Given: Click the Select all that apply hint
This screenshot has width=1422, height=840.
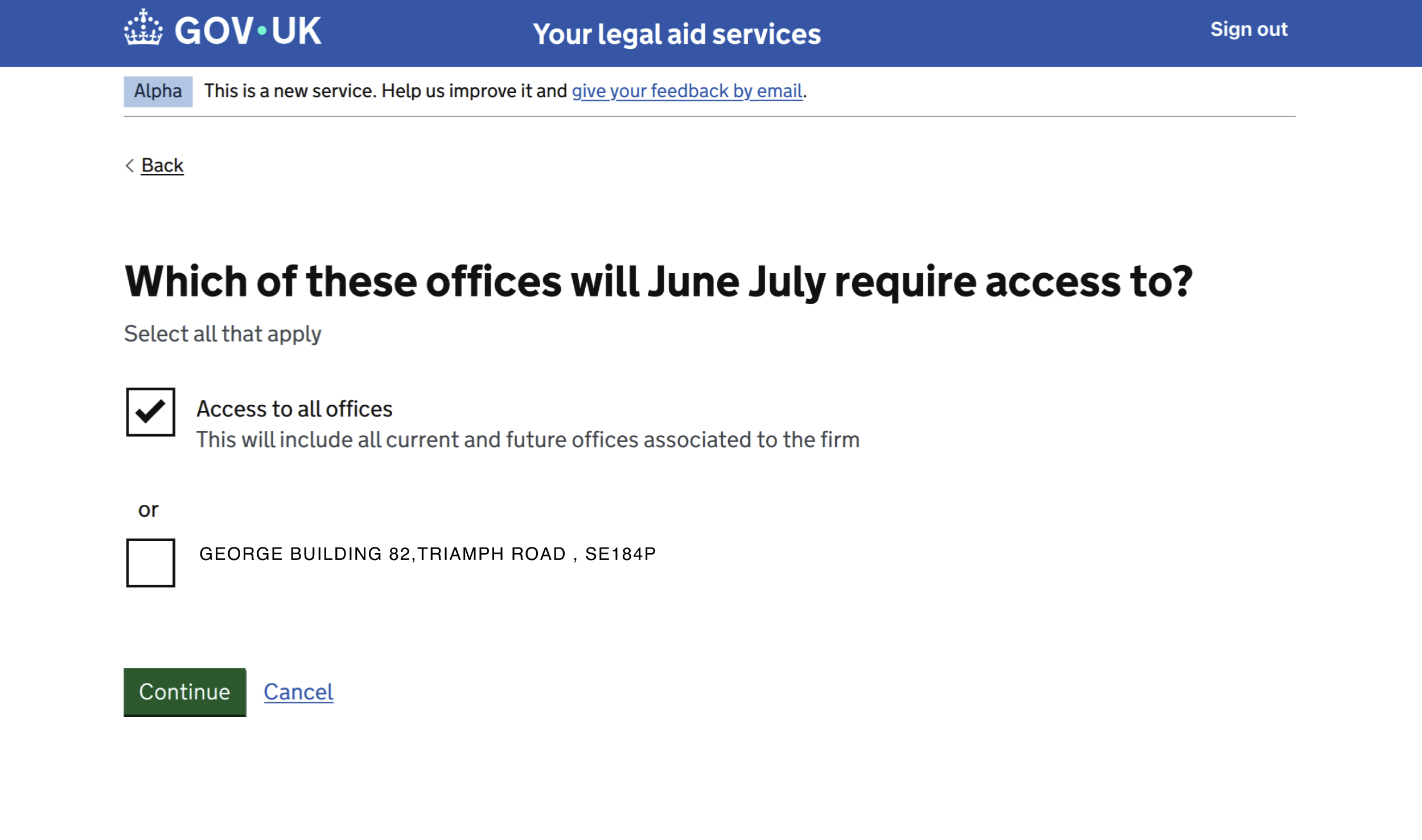Looking at the screenshot, I should coord(223,335).
